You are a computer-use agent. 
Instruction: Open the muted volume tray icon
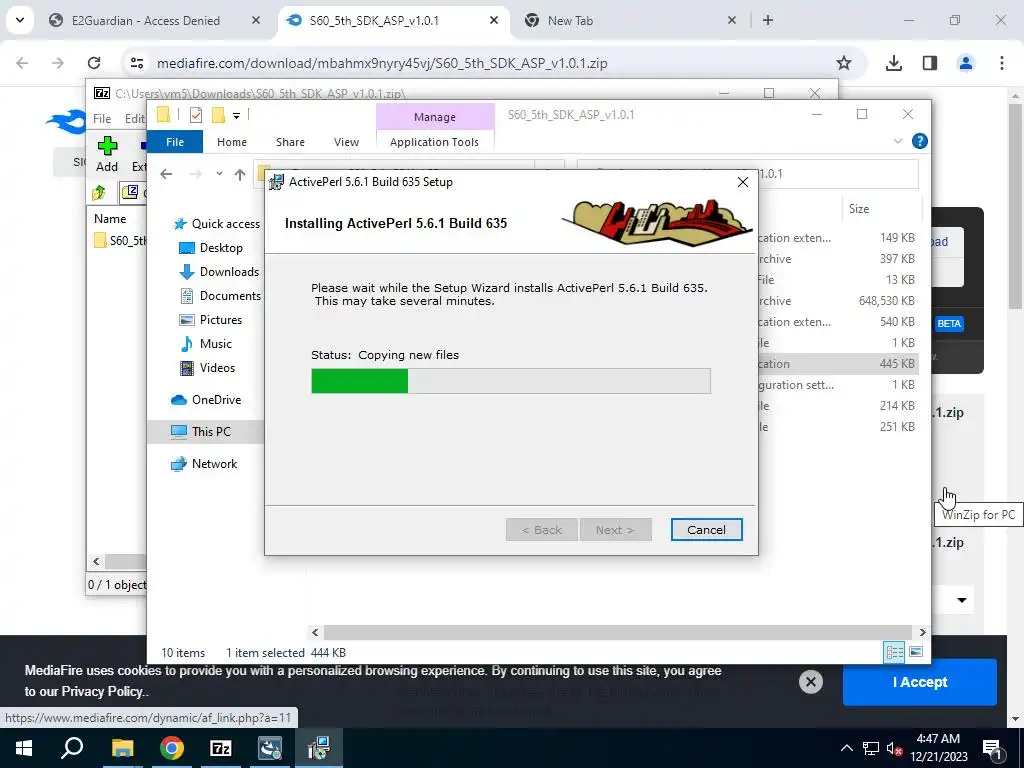[x=894, y=748]
